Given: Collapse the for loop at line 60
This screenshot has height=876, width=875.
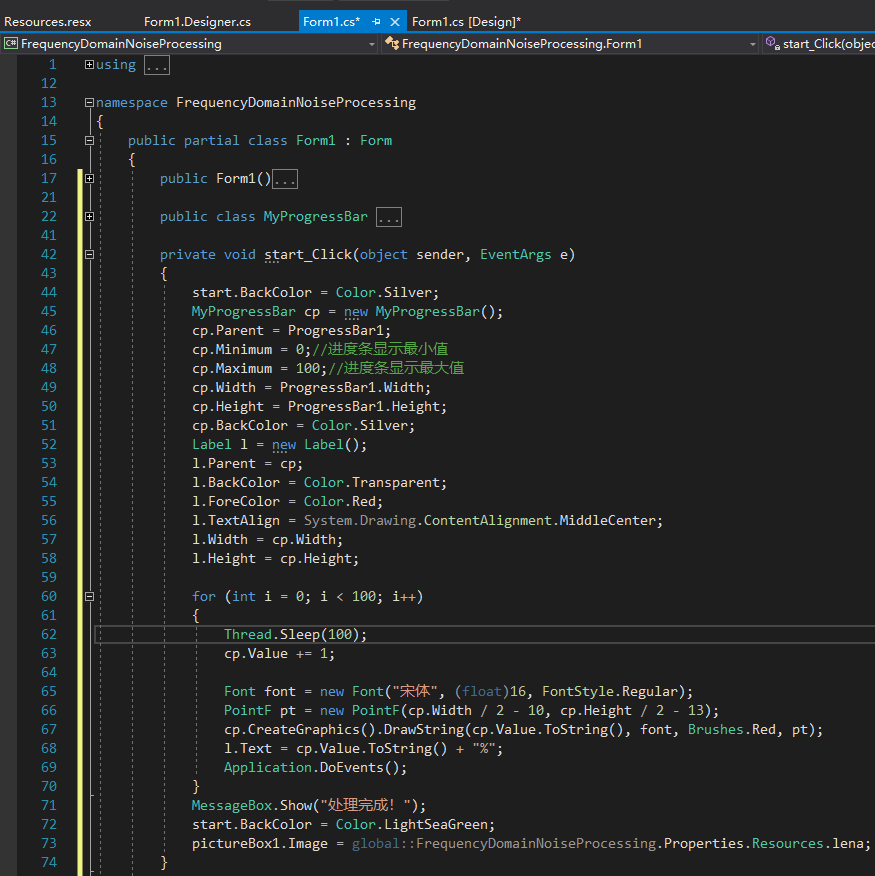Looking at the screenshot, I should (x=89, y=596).
